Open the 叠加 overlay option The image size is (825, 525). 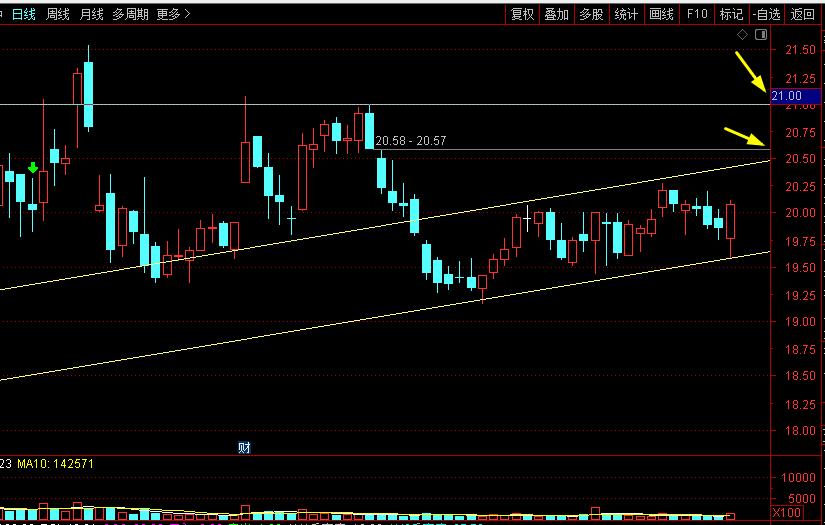[x=557, y=14]
